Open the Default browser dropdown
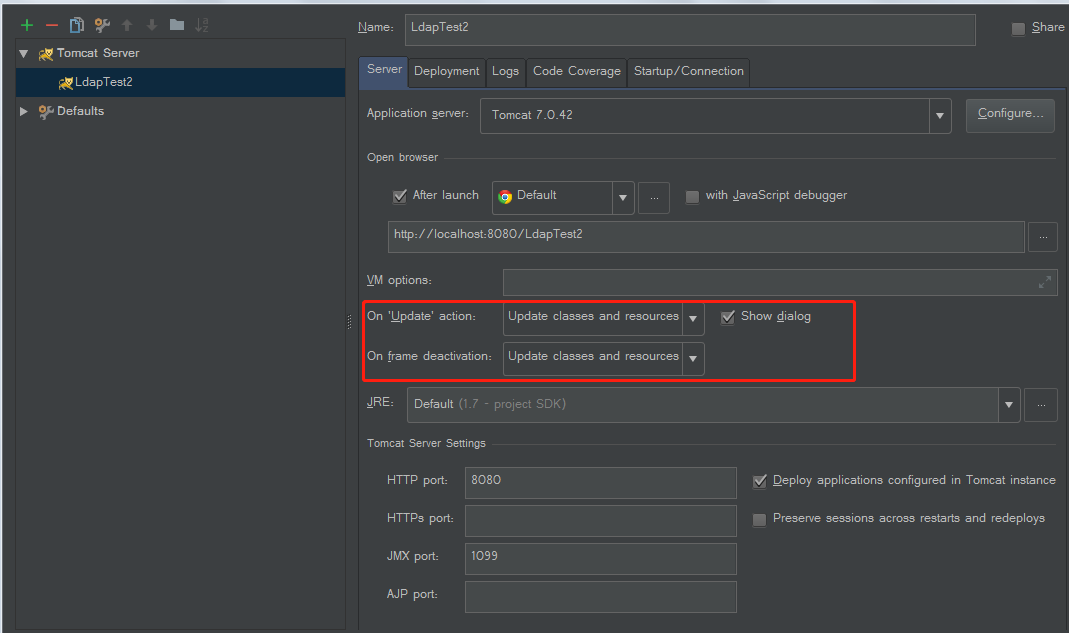Viewport: 1069px width, 633px height. (x=622, y=198)
